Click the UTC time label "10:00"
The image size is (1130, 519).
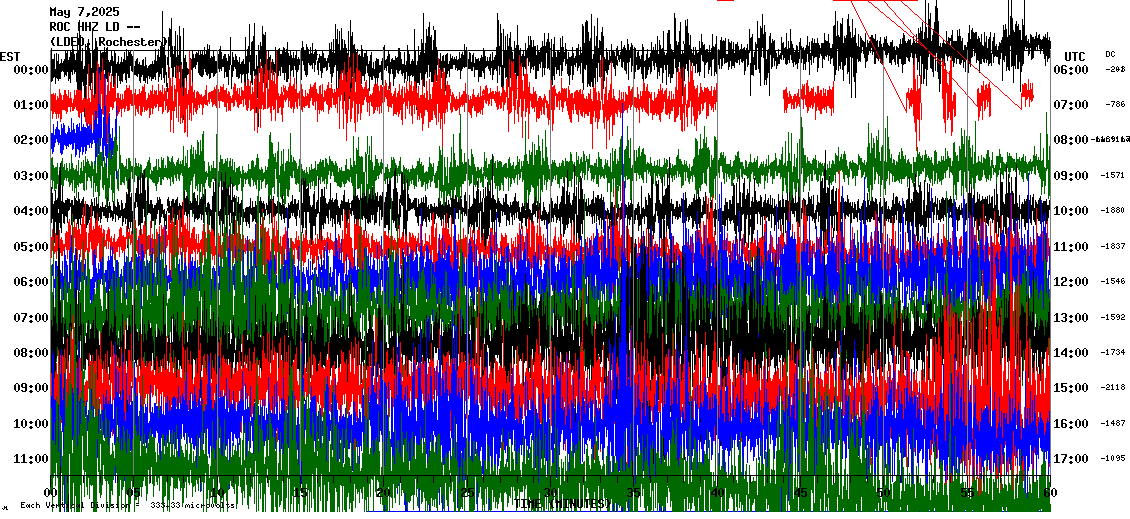click(1071, 211)
